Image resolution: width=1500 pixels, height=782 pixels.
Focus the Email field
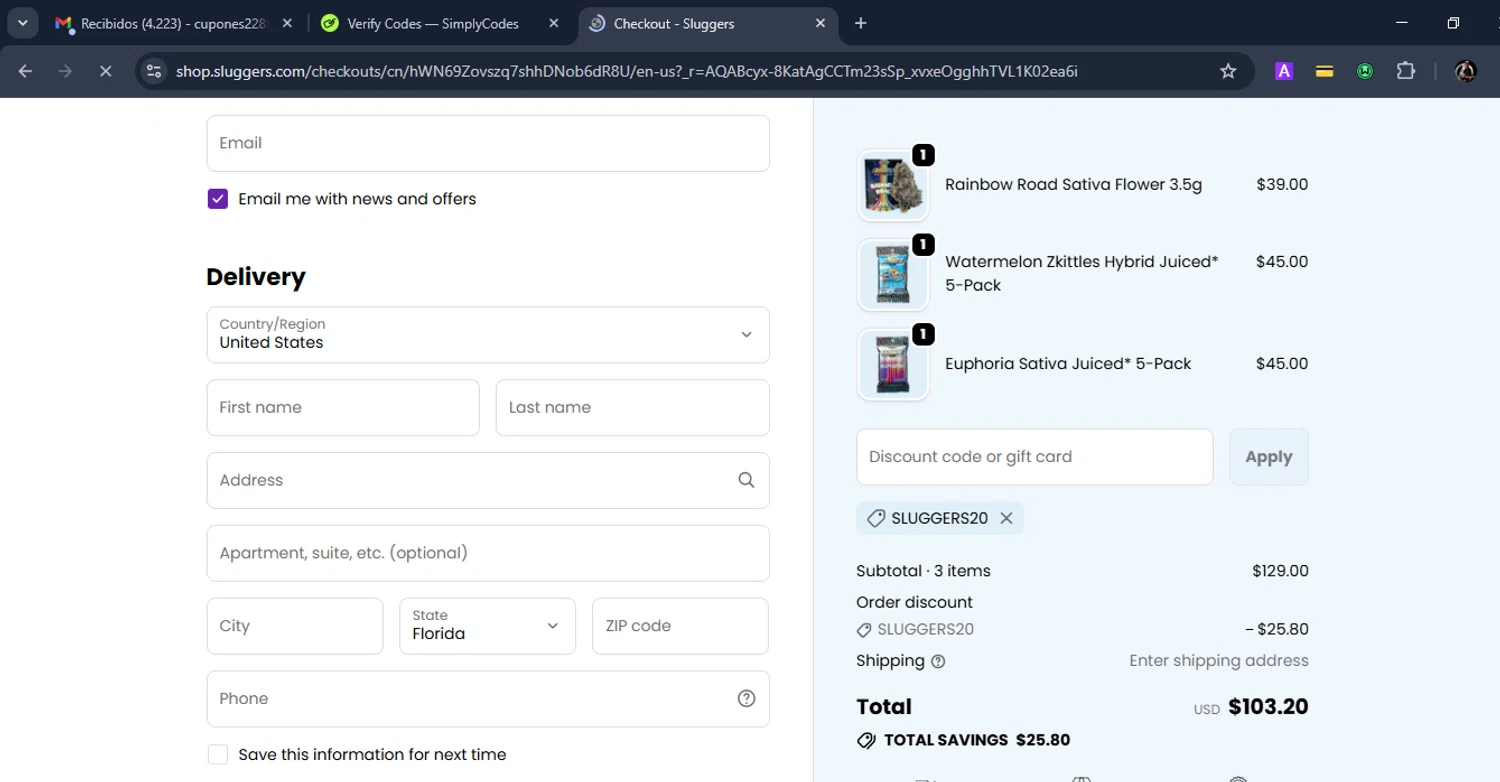[488, 143]
